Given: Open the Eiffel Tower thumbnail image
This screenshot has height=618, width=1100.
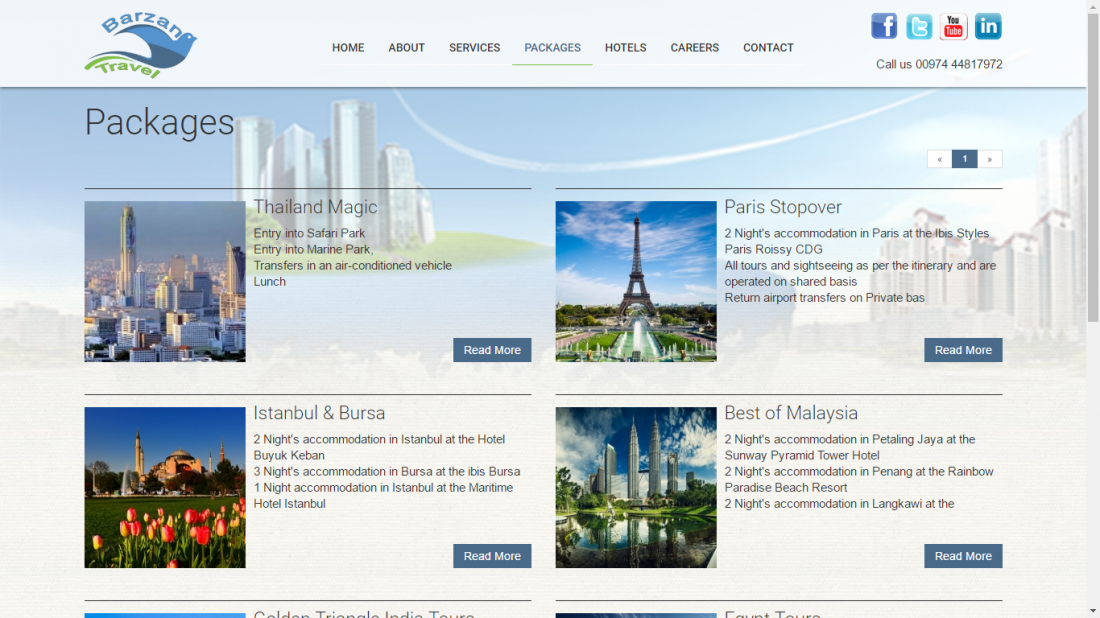Looking at the screenshot, I should pyautogui.click(x=636, y=281).
